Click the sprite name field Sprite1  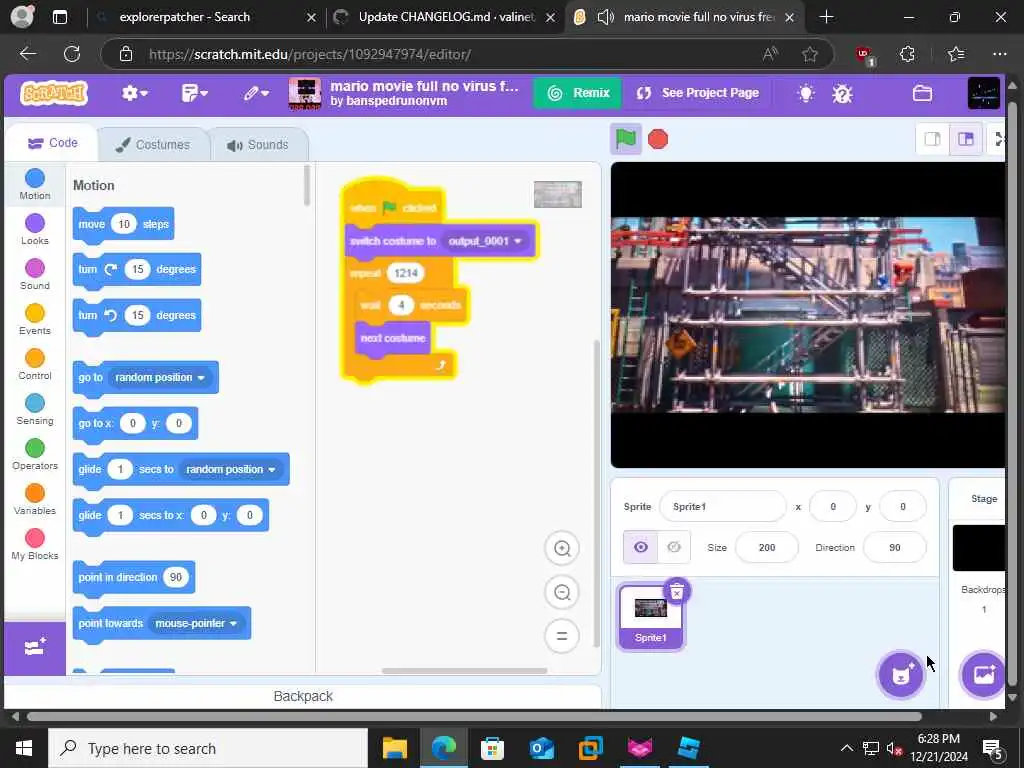pos(722,506)
